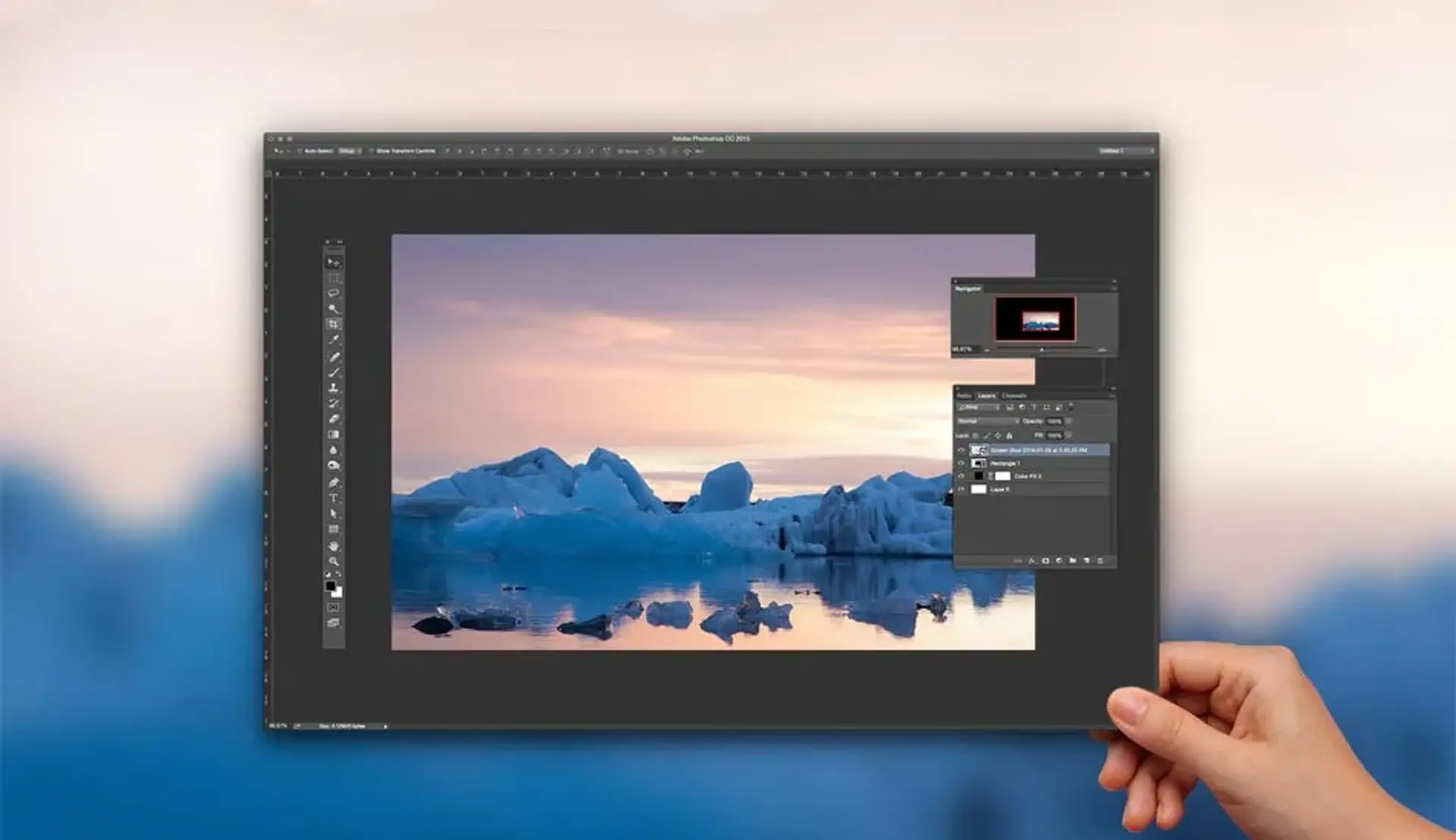Click the Add layer mask icon
The image size is (1456, 840).
coord(1046,561)
